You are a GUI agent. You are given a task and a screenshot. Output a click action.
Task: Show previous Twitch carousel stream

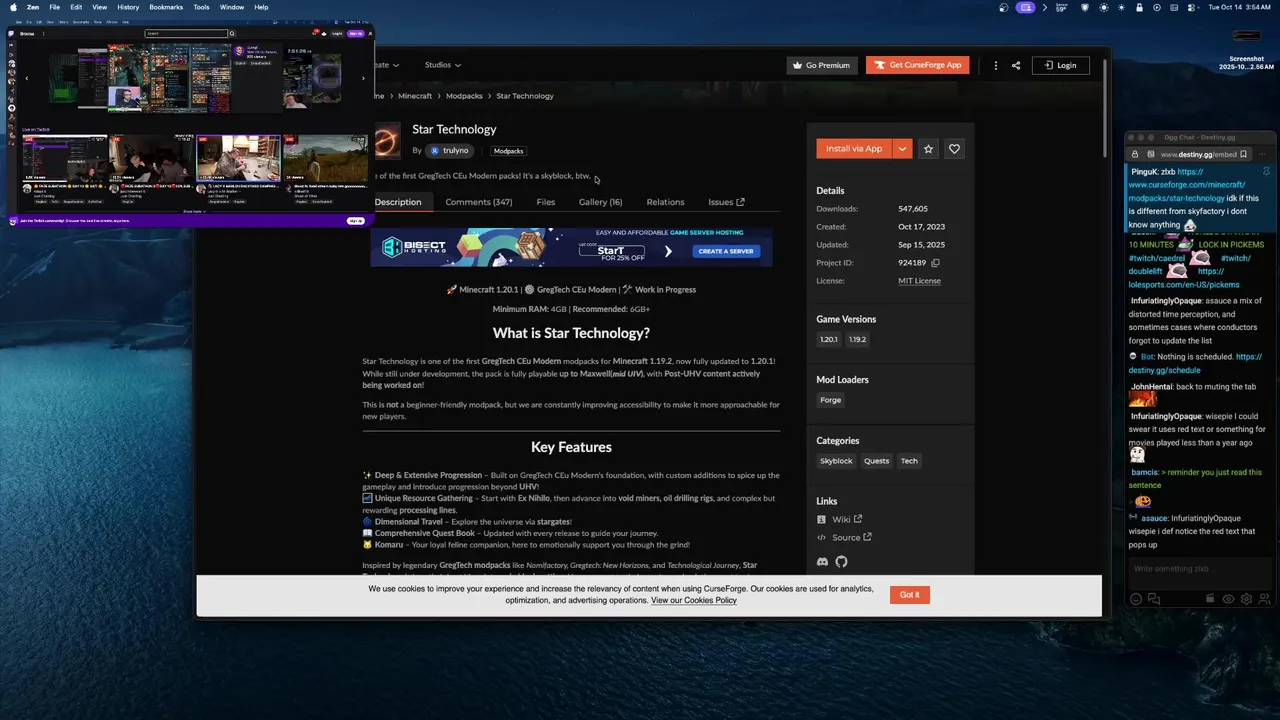26,77
